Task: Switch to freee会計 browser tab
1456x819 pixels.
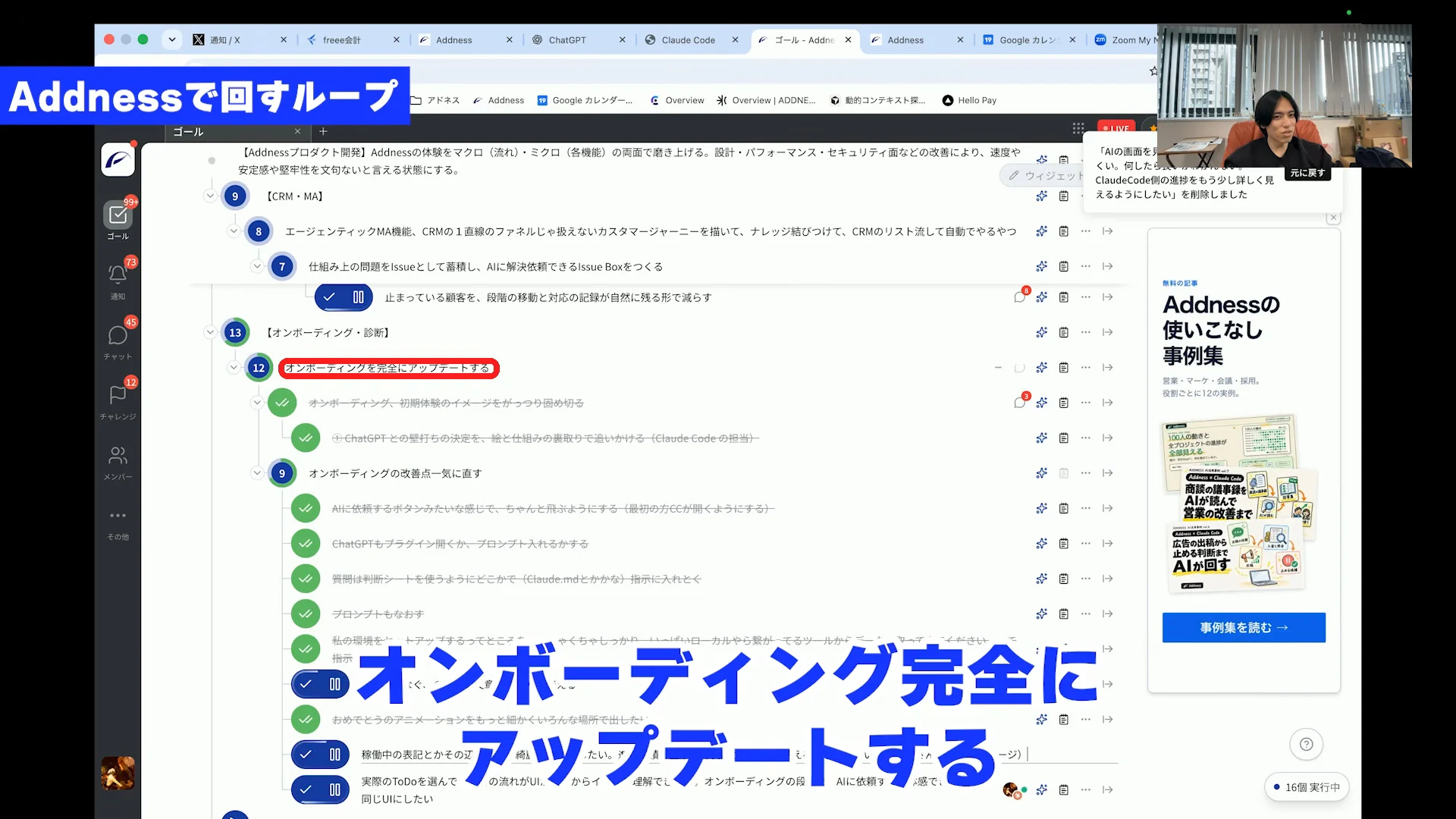Action: (x=353, y=40)
